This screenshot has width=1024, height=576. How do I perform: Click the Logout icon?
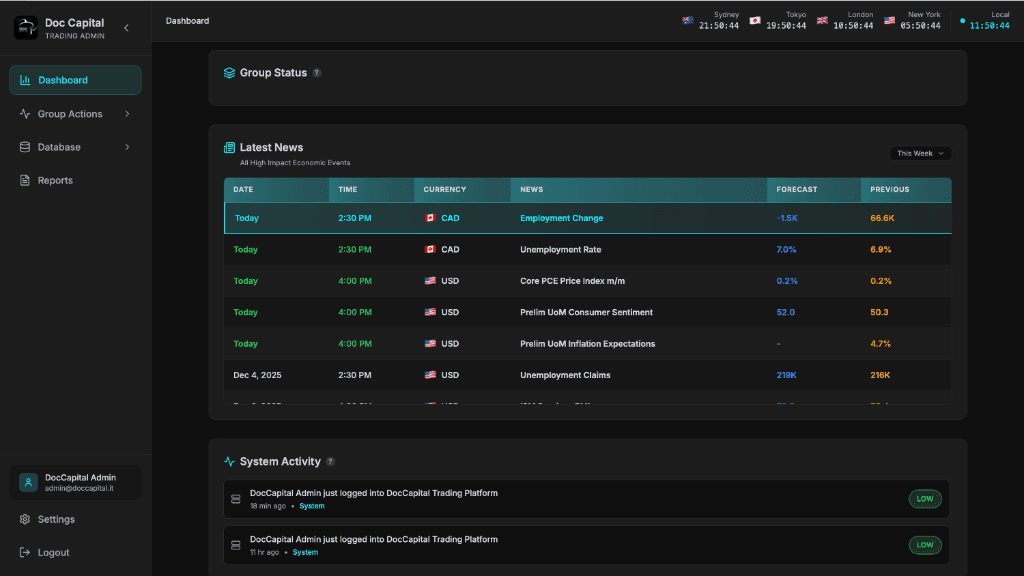23,552
